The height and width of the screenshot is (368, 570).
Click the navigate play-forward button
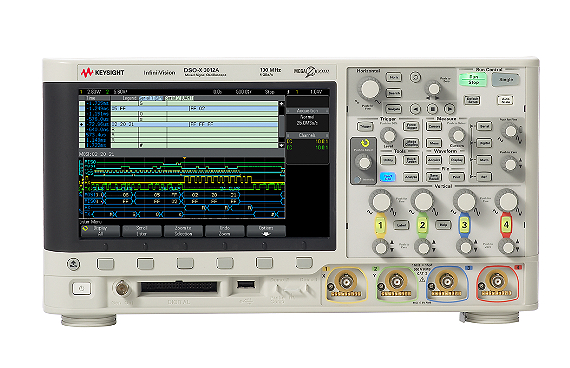[449, 108]
